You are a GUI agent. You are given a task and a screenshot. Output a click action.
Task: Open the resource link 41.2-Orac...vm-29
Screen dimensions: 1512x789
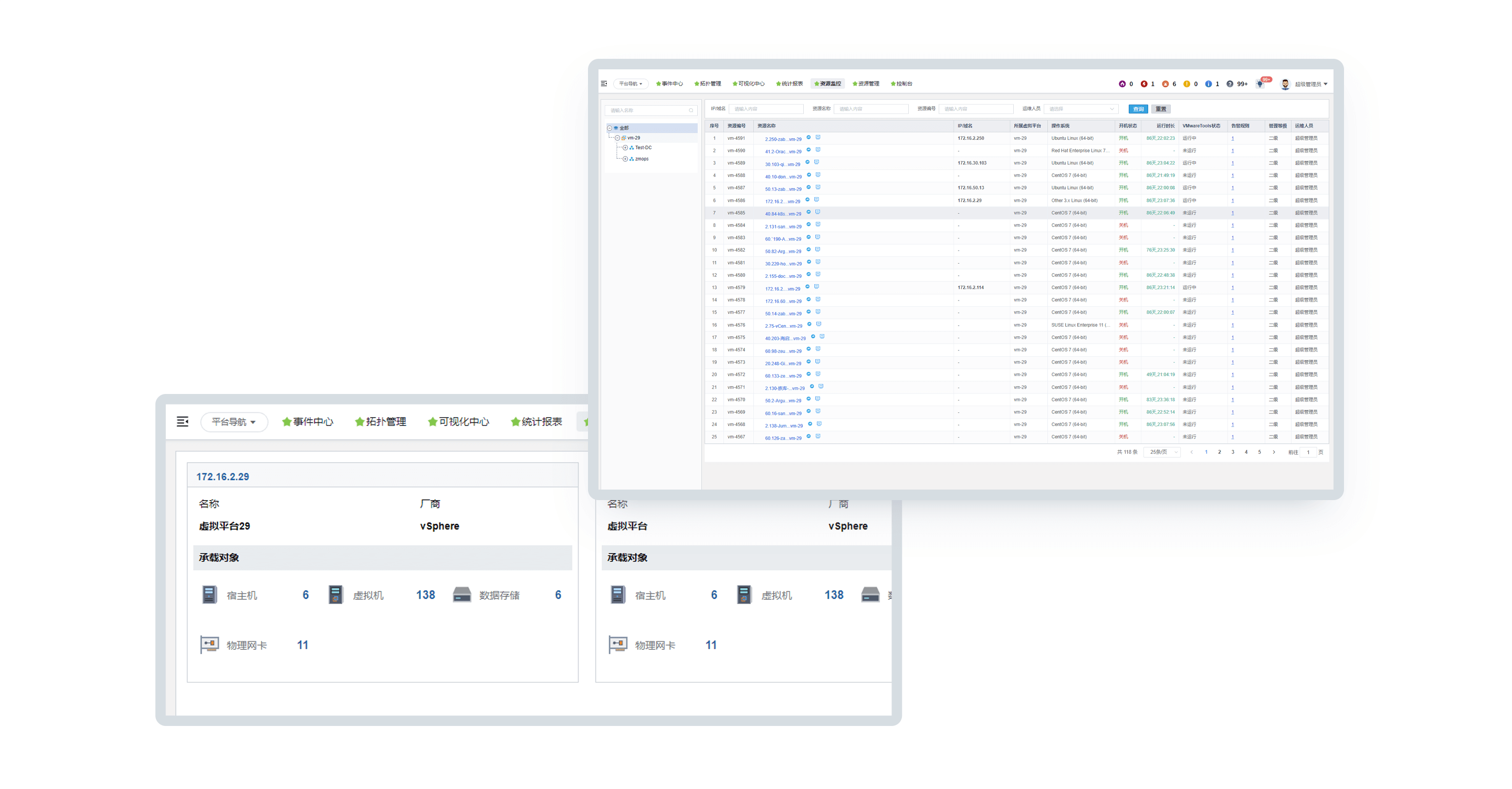(x=783, y=152)
